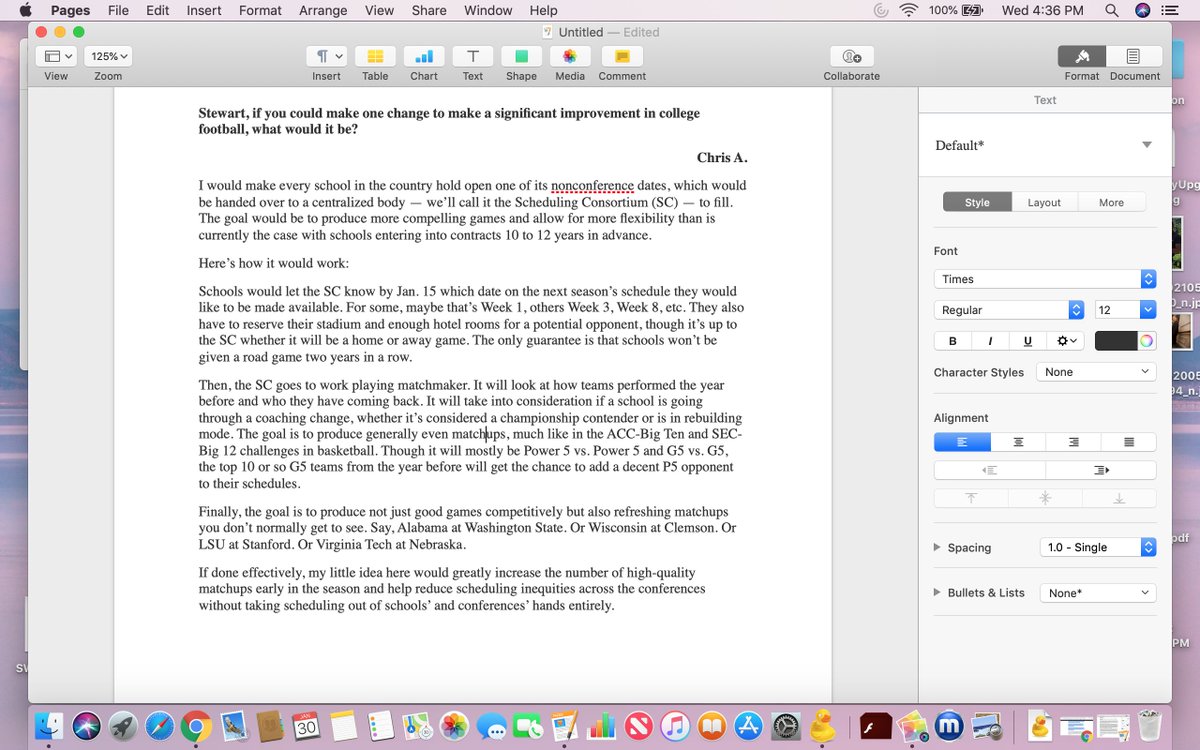Open the Regular typeface dropdown
1200x750 pixels.
(x=1009, y=310)
